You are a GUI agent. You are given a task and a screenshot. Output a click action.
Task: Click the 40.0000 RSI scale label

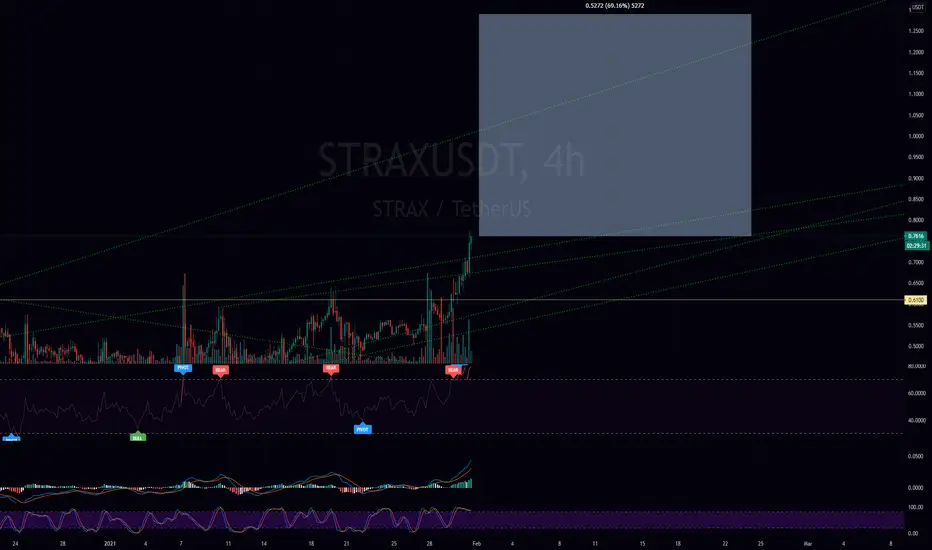pyautogui.click(x=916, y=420)
